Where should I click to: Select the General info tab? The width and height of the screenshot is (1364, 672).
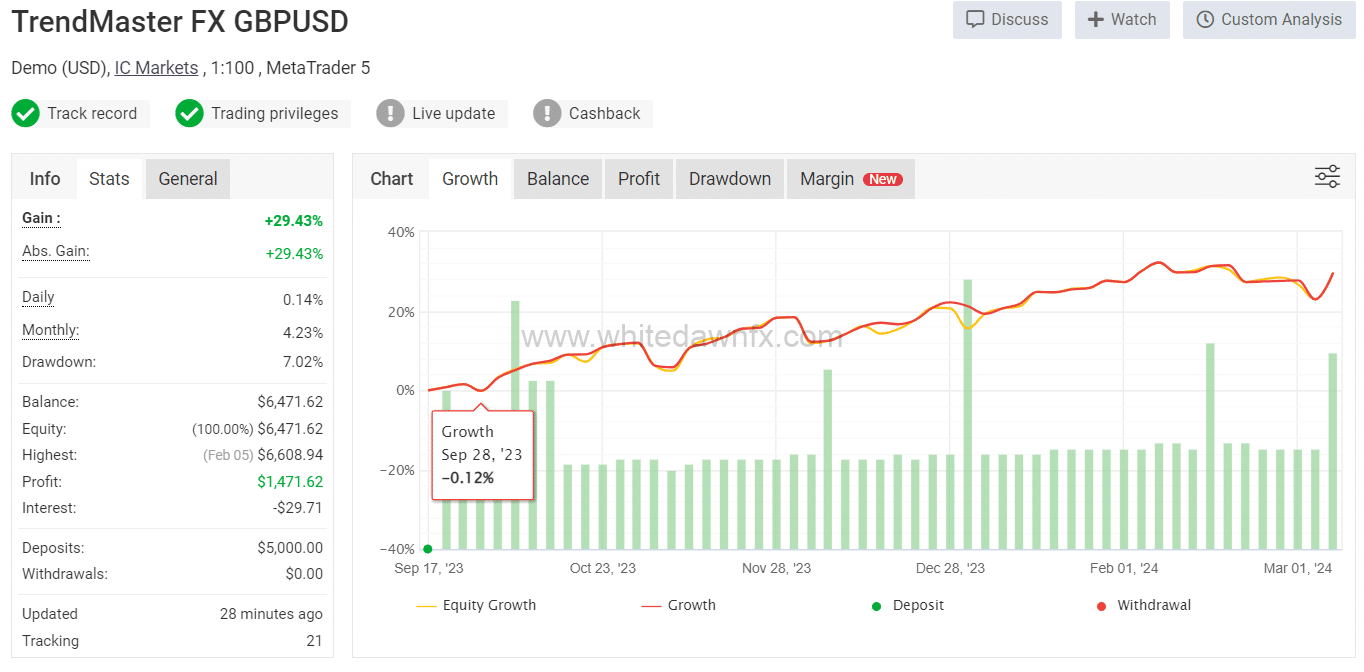pos(187,179)
